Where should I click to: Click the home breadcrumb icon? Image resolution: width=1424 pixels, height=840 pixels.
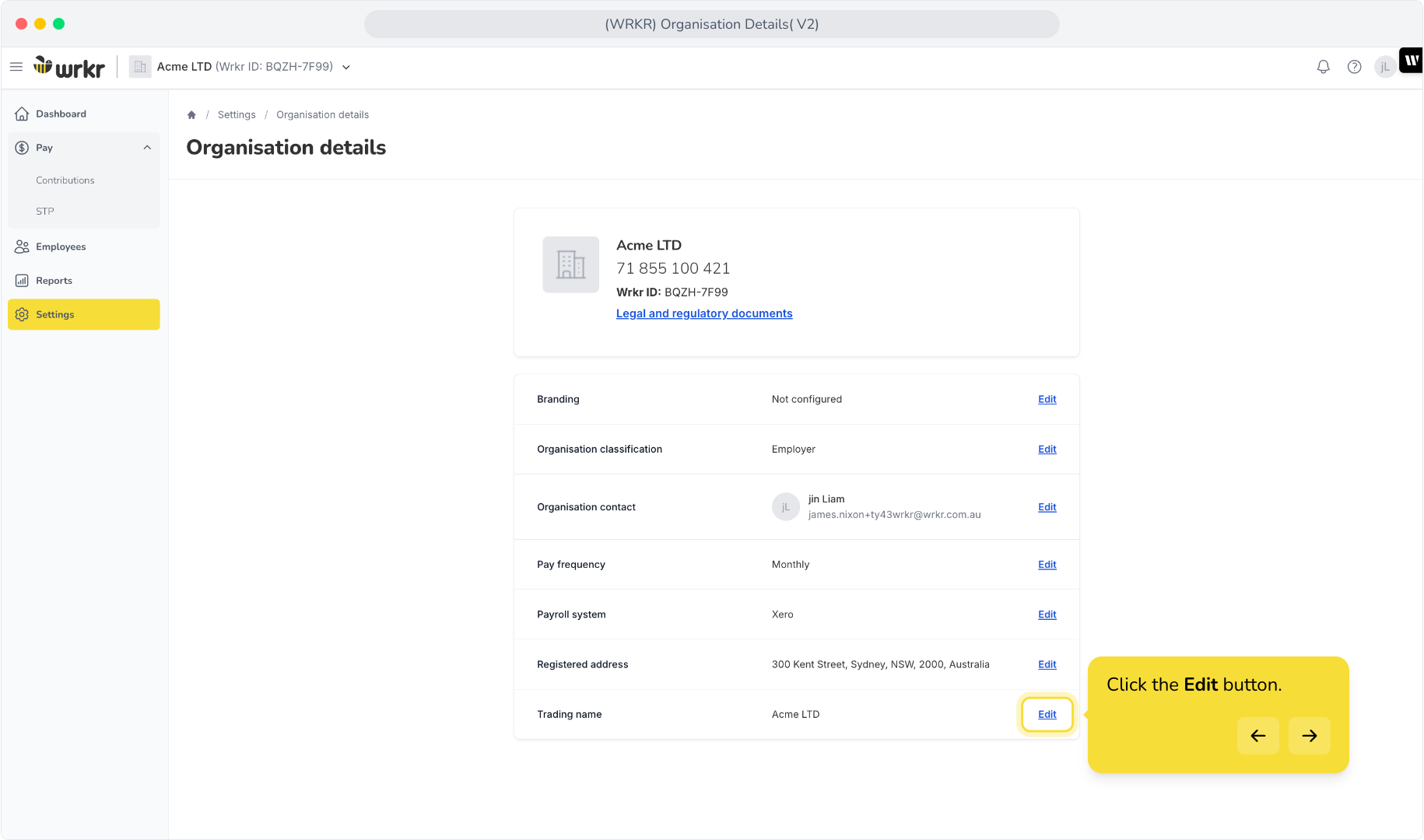[191, 115]
